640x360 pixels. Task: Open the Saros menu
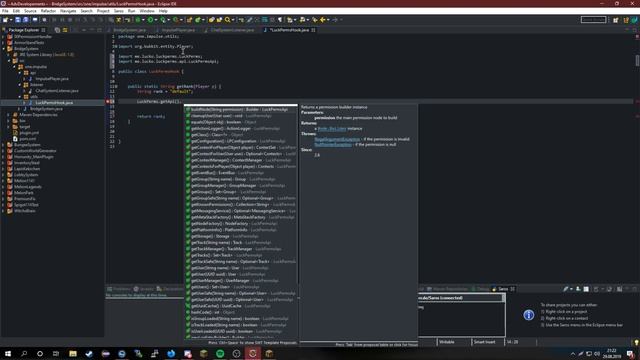tap(118, 11)
